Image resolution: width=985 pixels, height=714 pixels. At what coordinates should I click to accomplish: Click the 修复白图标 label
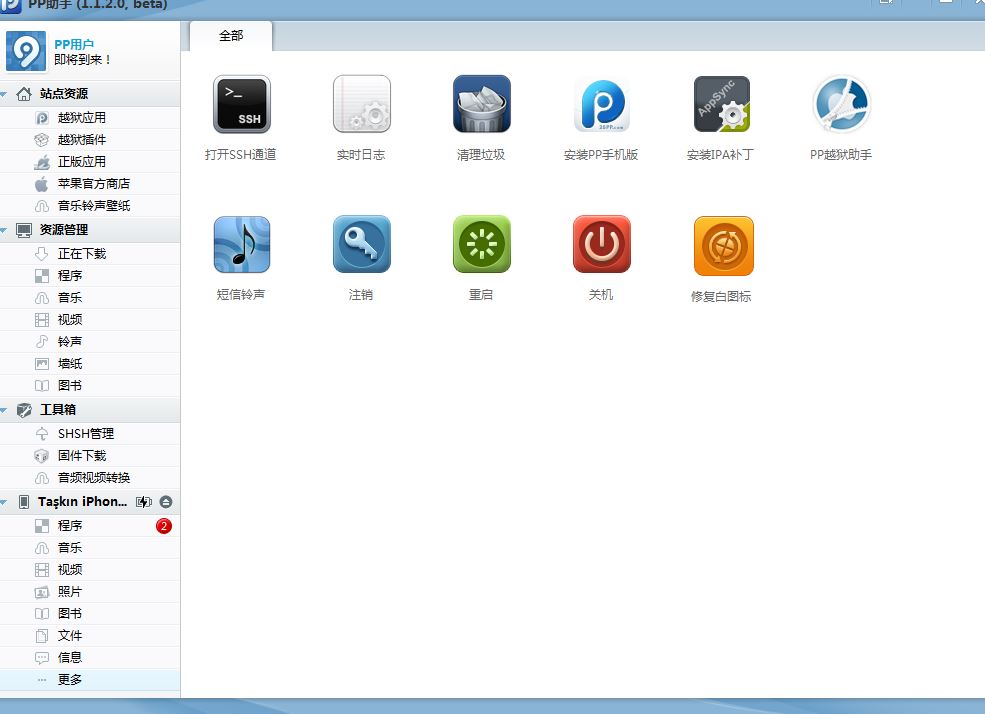pos(721,296)
